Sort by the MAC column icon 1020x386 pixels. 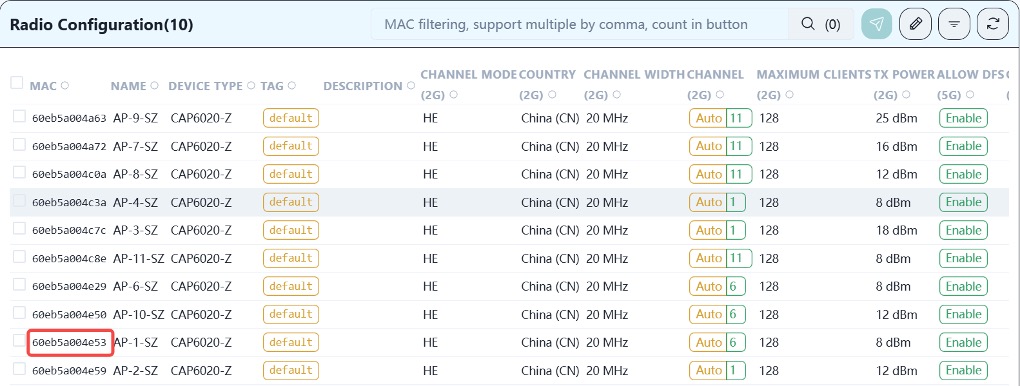point(65,86)
